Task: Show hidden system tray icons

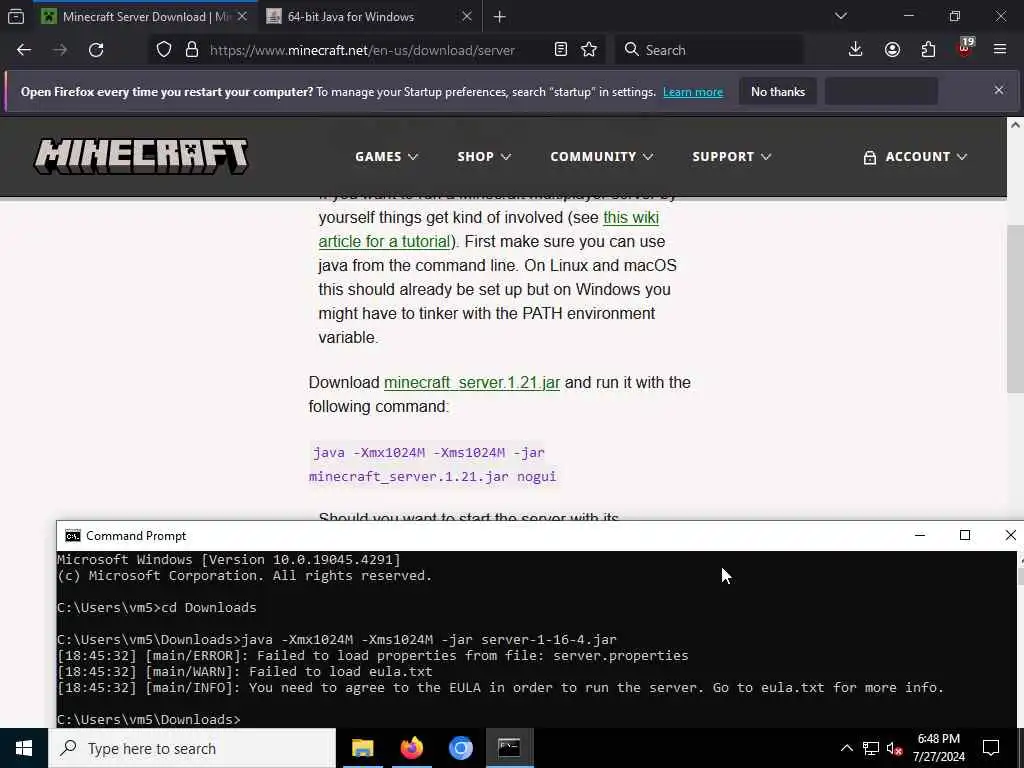Action: tap(846, 748)
